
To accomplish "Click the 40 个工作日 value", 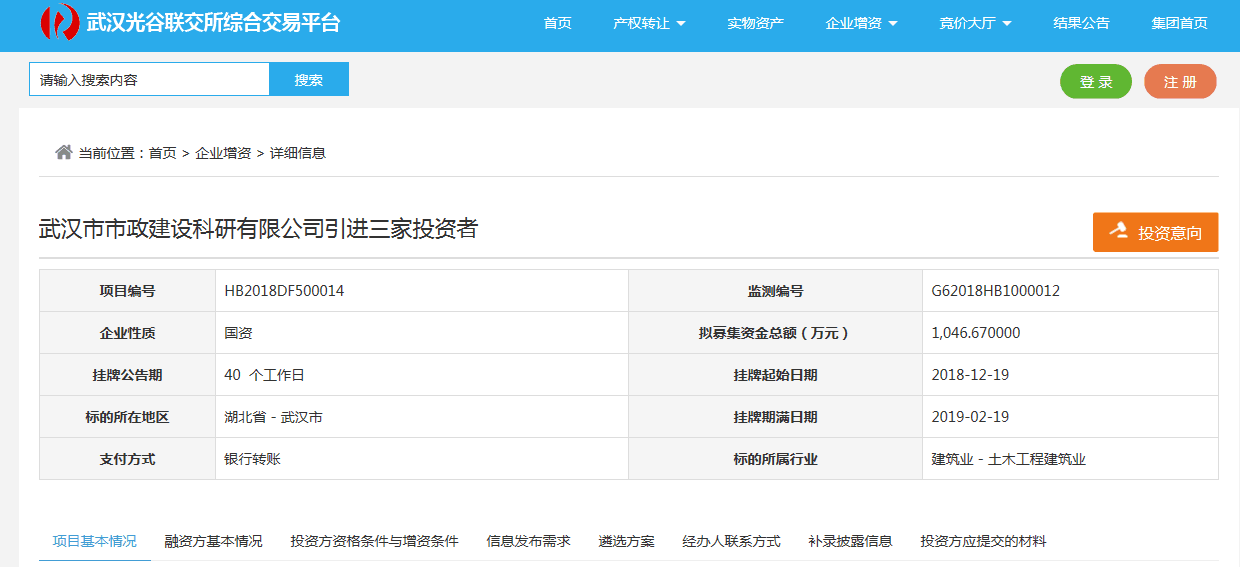I will click(265, 375).
